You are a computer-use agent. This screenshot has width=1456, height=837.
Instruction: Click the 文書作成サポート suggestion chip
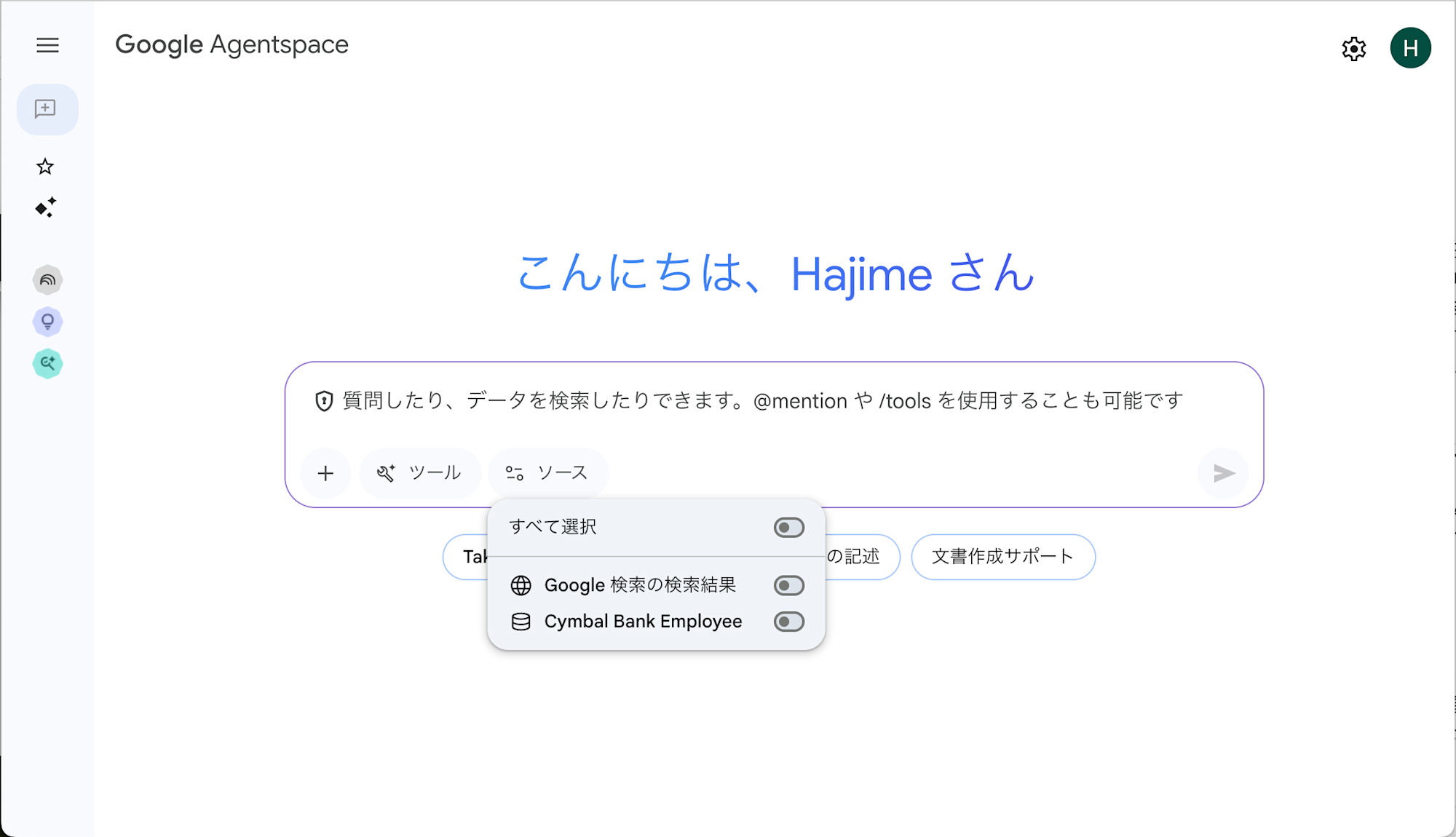coord(1003,557)
